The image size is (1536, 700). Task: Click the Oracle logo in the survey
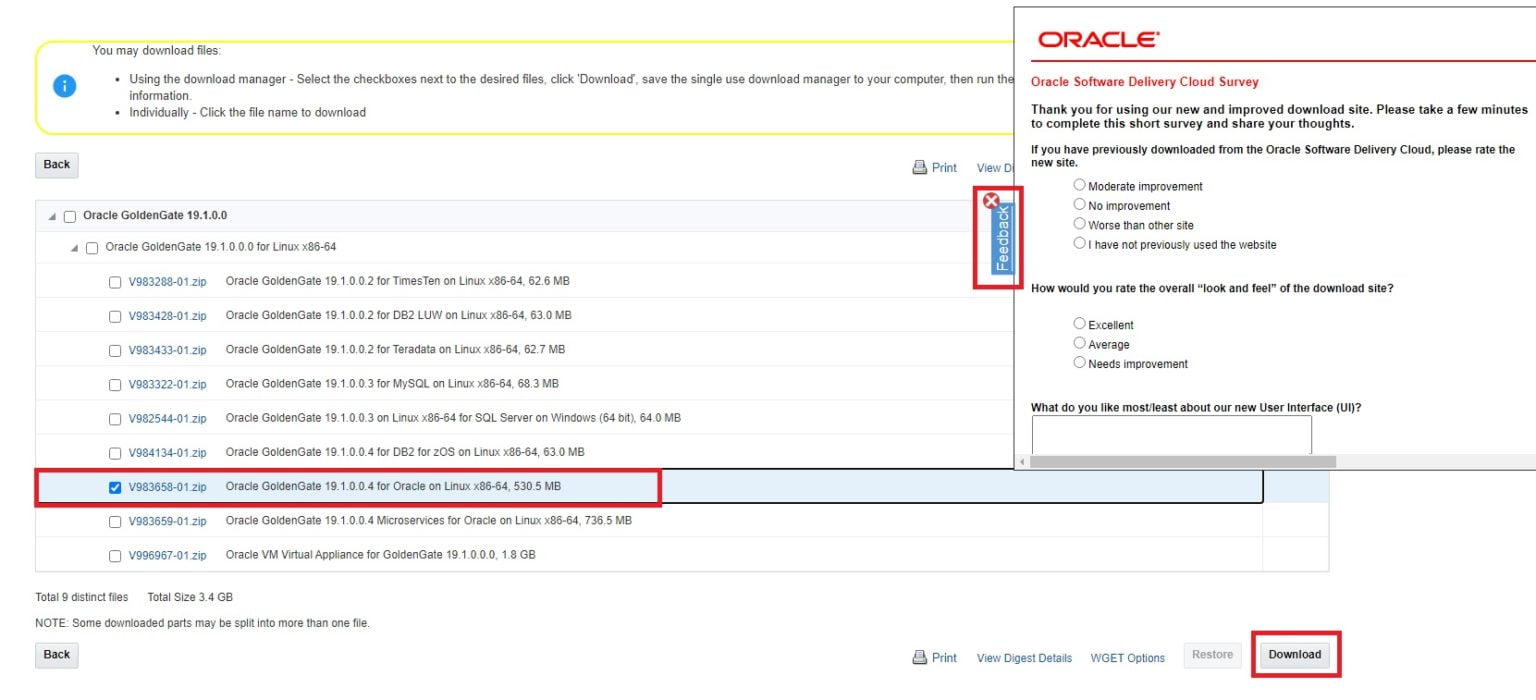tap(1098, 40)
